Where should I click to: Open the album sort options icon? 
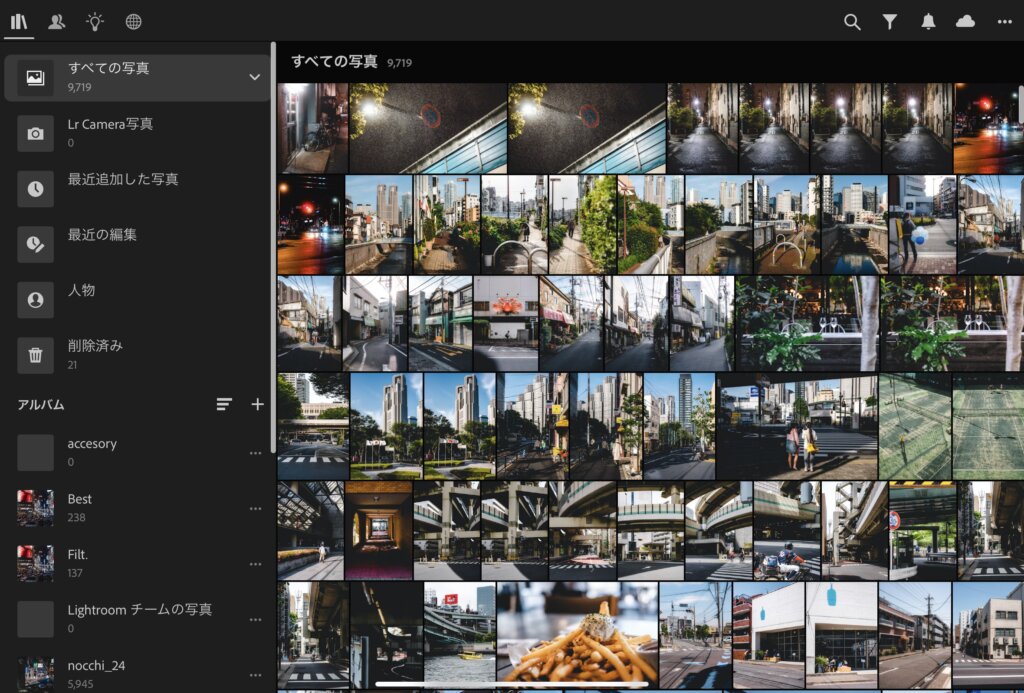click(224, 404)
